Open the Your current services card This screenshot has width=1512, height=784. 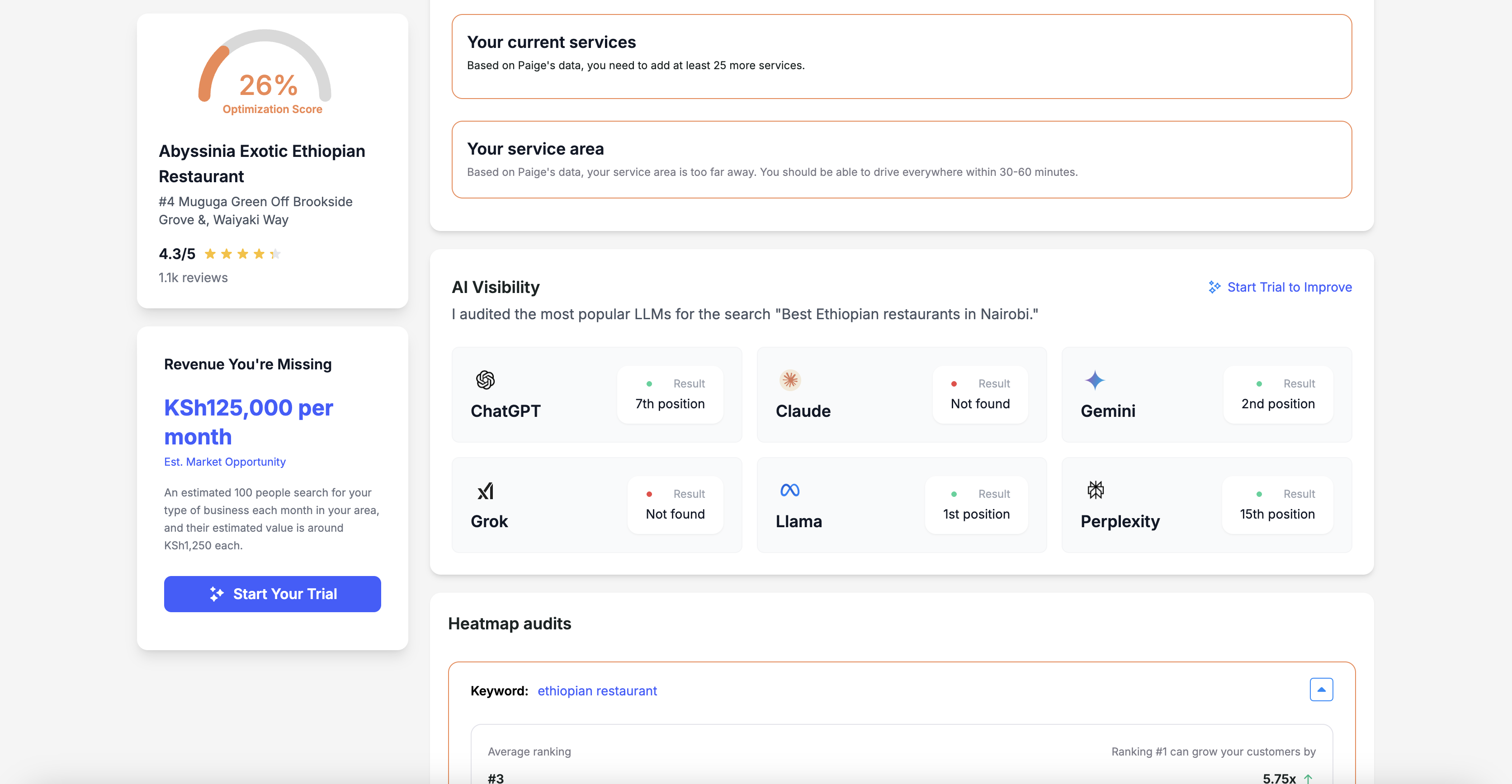(x=901, y=57)
